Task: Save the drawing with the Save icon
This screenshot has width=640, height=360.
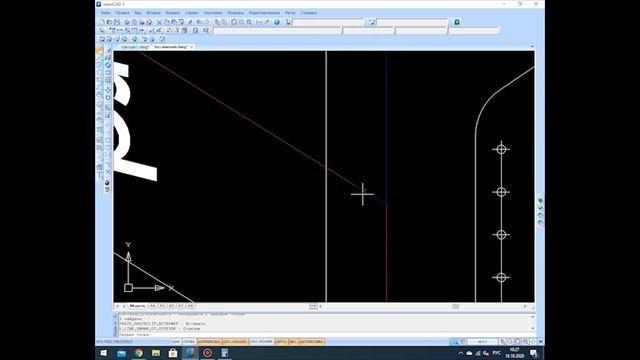Action: click(x=117, y=22)
